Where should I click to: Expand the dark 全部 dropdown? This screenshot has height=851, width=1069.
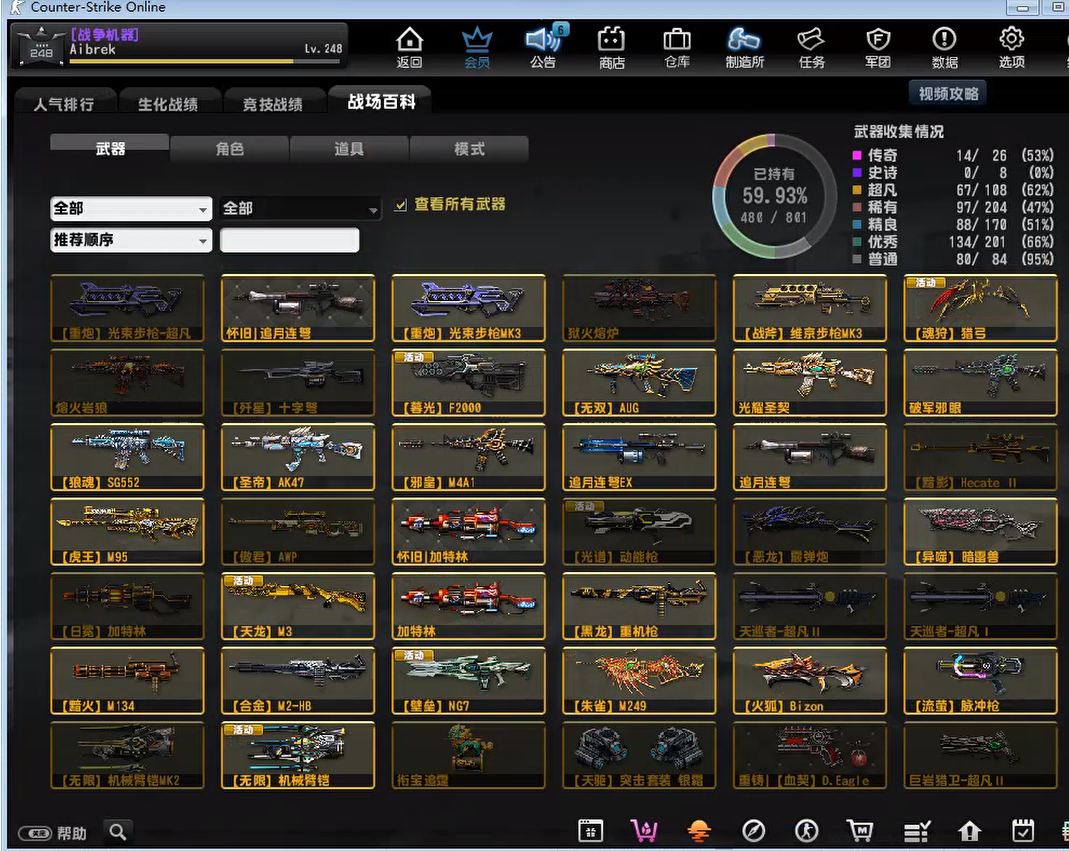[301, 209]
